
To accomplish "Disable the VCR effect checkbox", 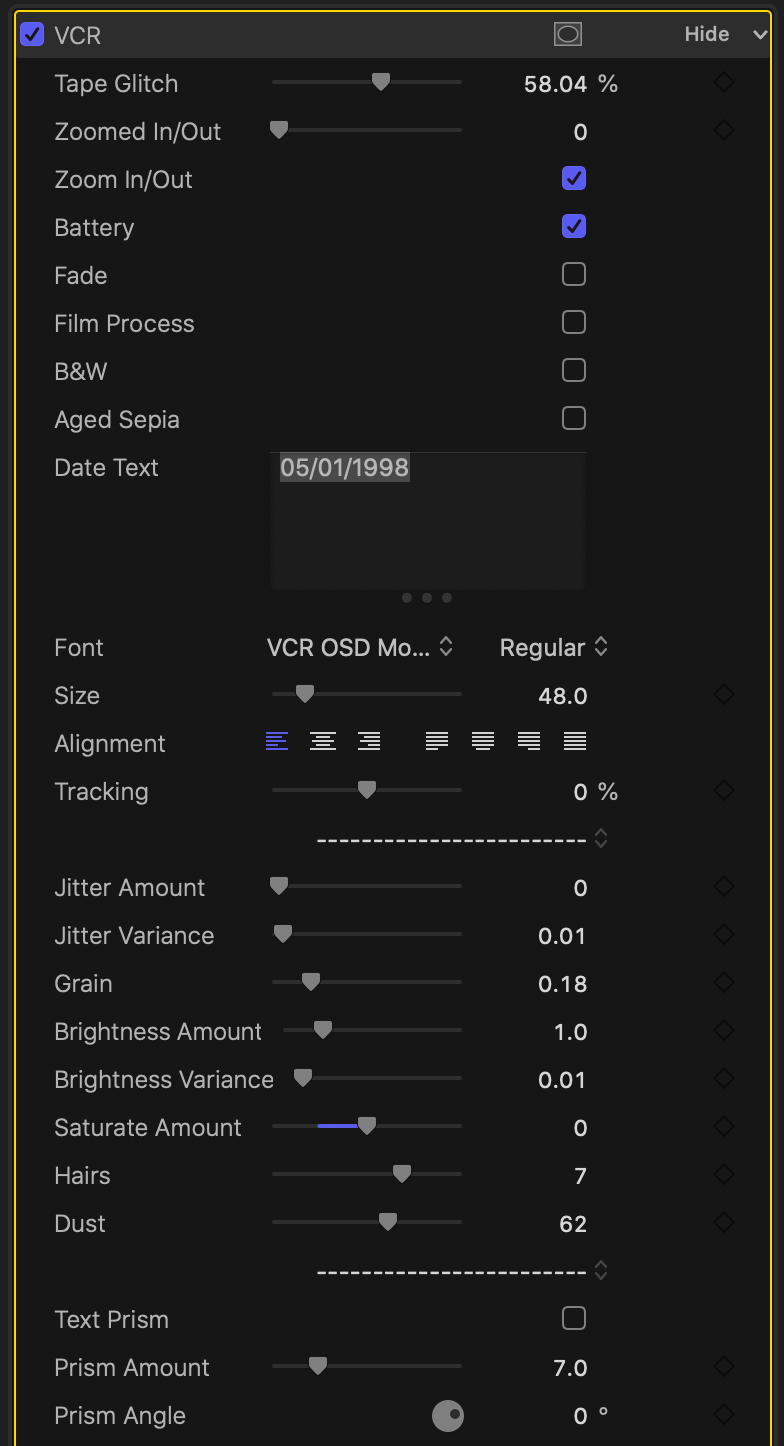I will pos(32,35).
